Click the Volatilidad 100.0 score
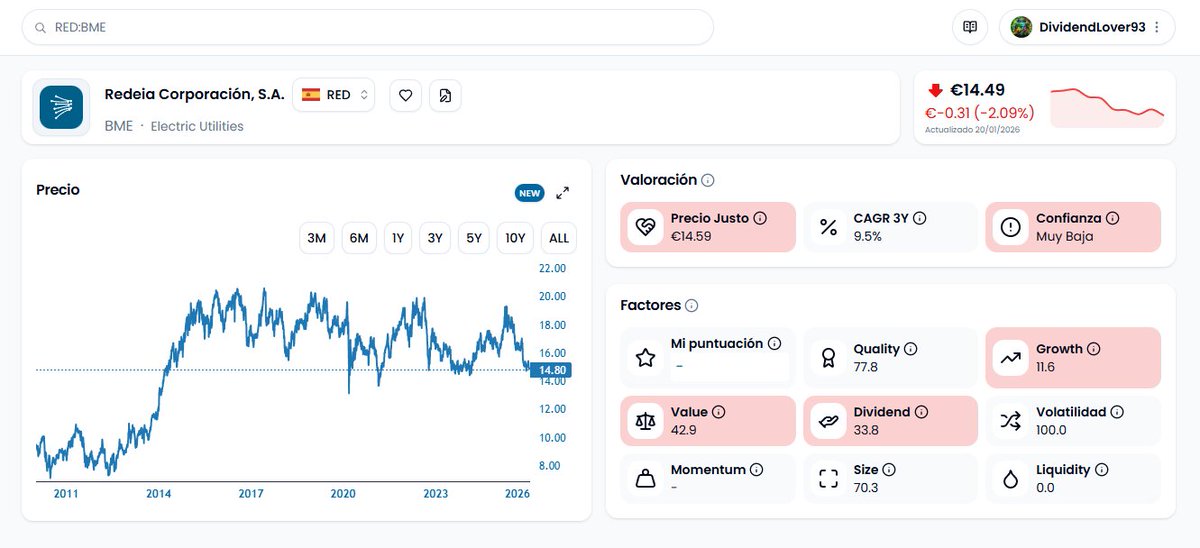Screen dimensions: 1200x548 pos(1051,430)
